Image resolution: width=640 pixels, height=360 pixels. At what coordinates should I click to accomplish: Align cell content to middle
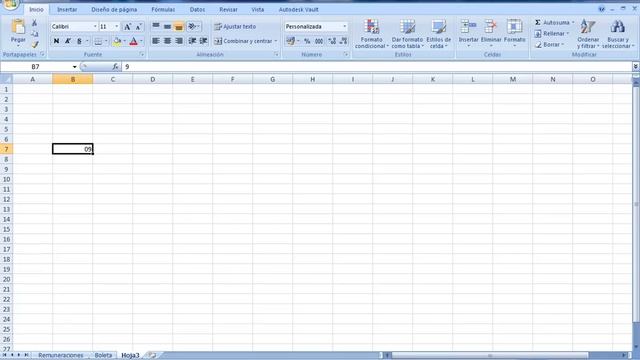(167, 27)
